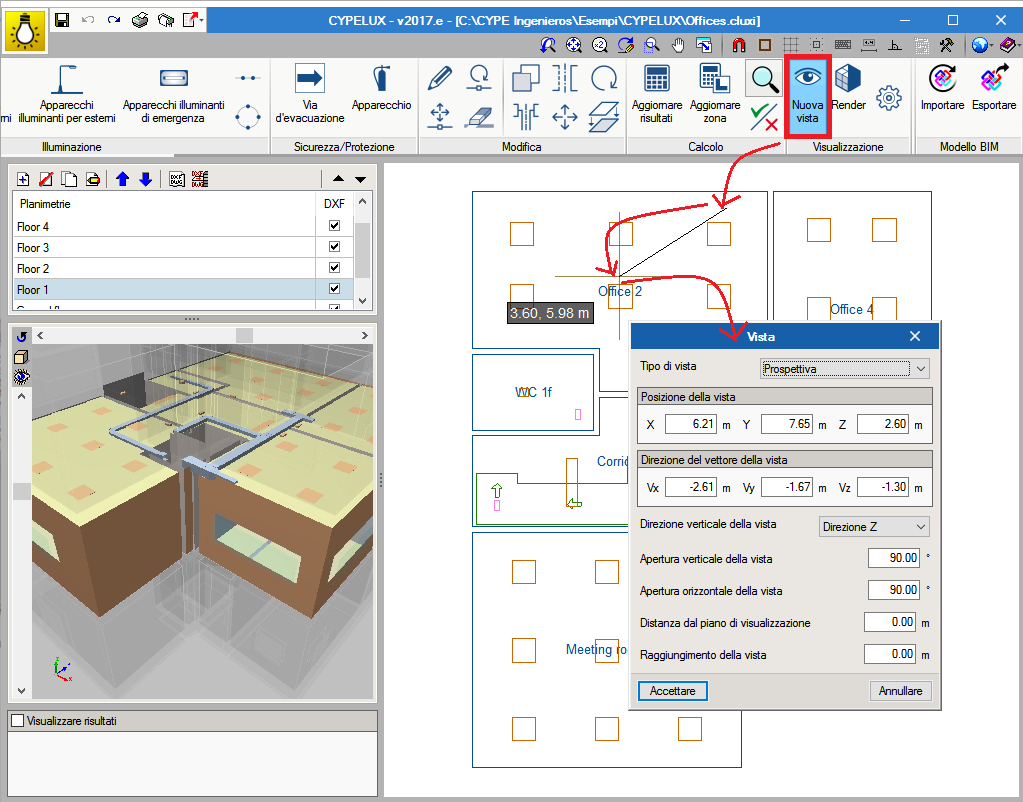Select Floor 3 in Planimetrie list

coord(164,247)
